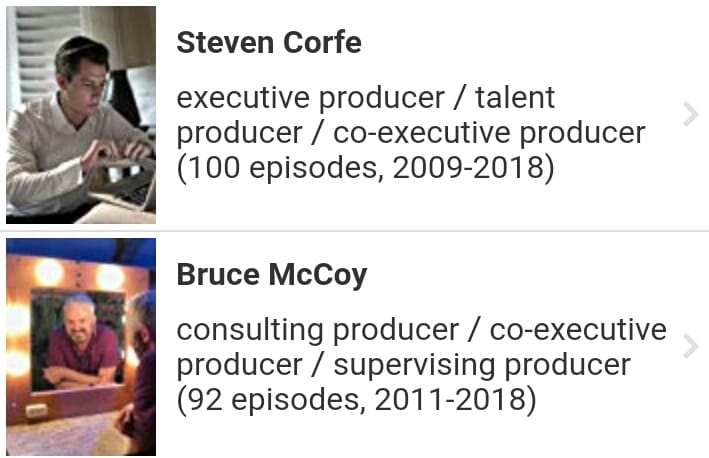Tap Steven Corfe's profile photo

(x=81, y=115)
